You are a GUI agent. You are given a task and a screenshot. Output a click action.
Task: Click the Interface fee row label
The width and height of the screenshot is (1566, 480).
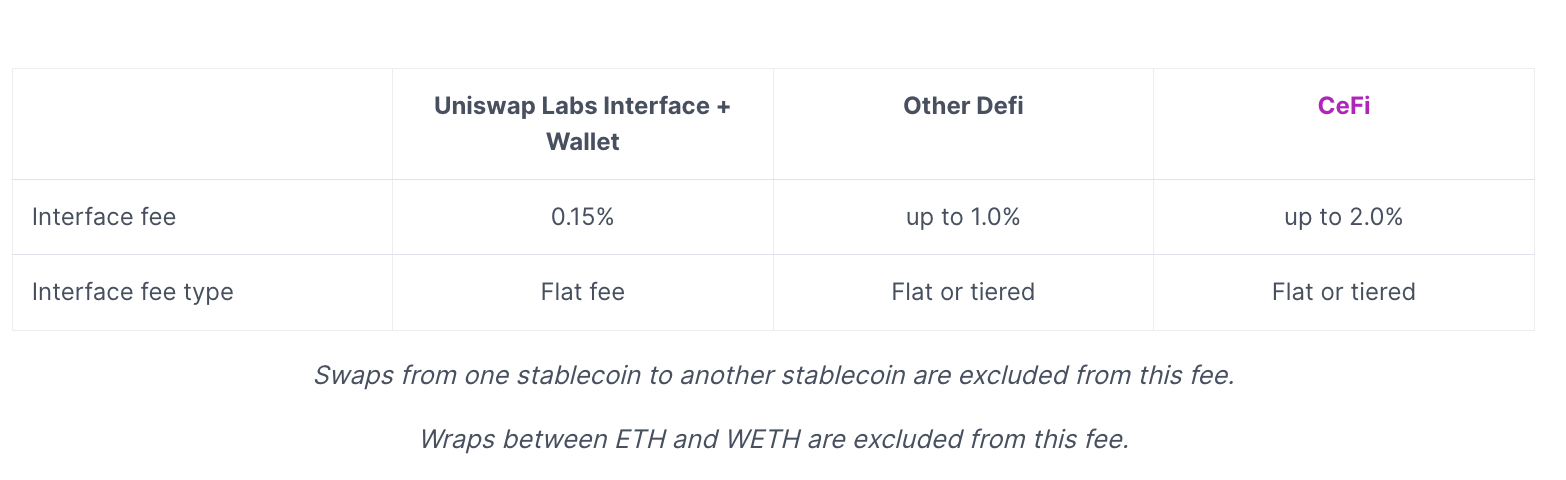[x=104, y=217]
